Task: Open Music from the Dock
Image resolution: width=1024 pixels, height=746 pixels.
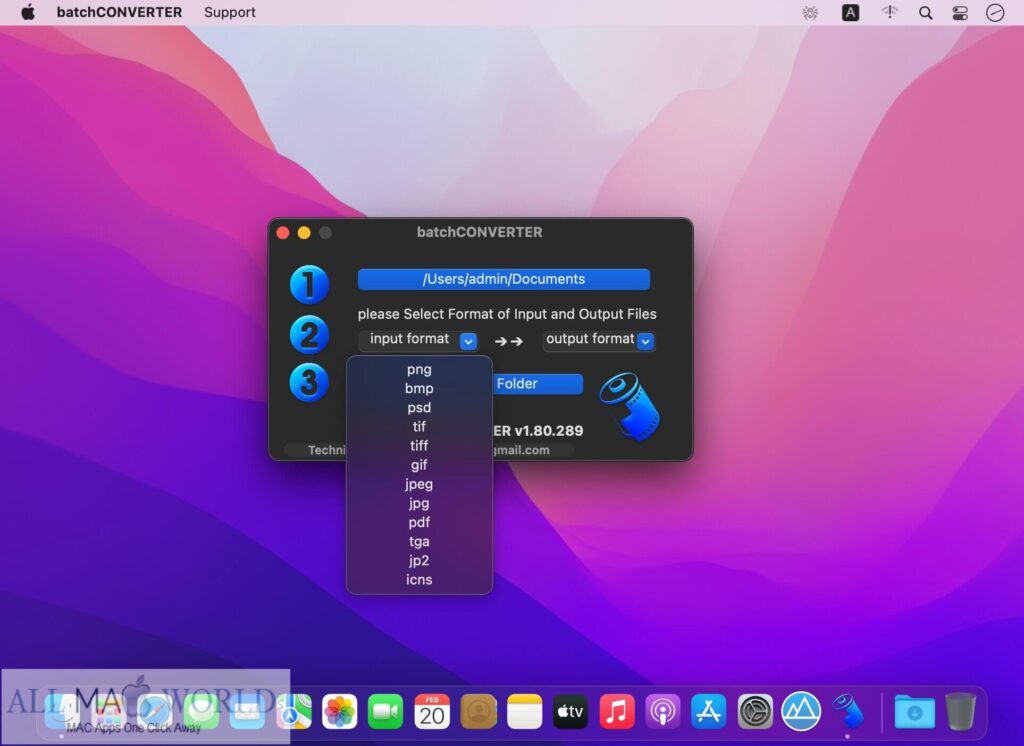Action: coord(616,711)
